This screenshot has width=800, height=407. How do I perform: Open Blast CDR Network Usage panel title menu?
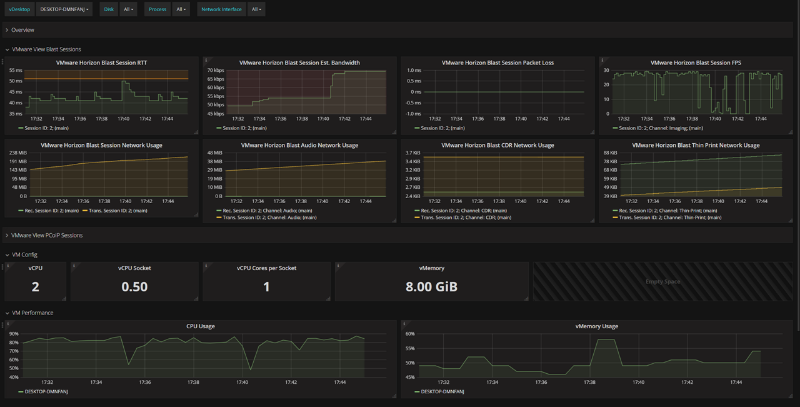[x=497, y=145]
